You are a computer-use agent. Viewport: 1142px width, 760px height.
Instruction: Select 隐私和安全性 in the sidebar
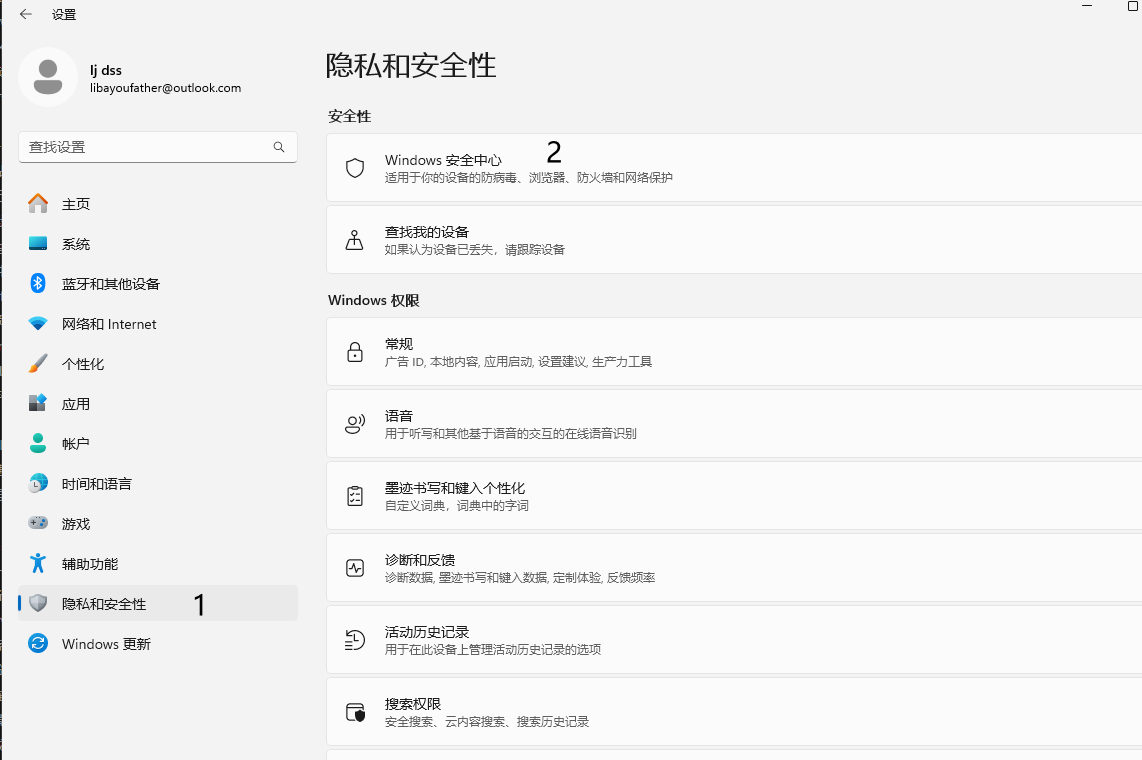(x=158, y=603)
